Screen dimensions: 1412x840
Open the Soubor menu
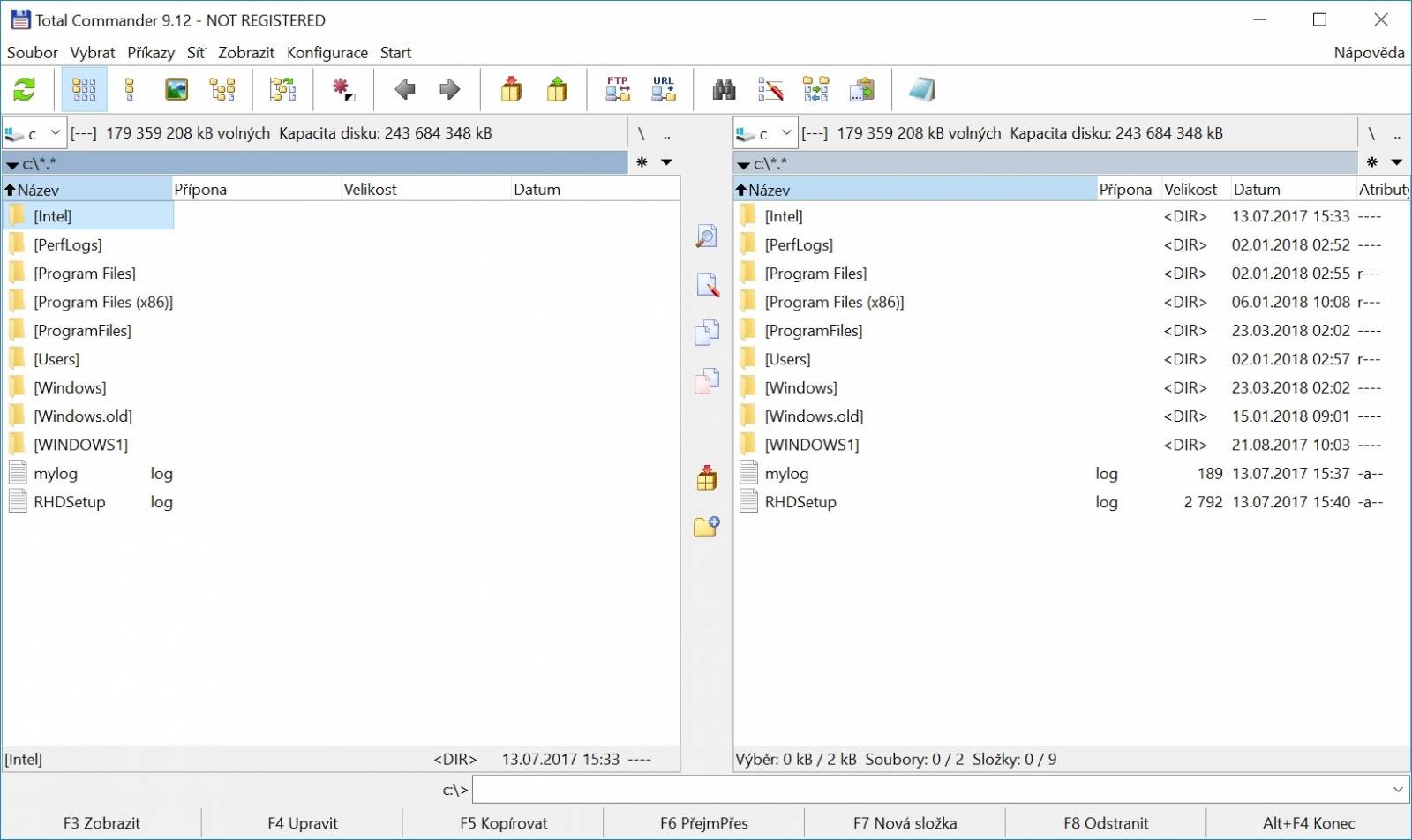pos(32,52)
